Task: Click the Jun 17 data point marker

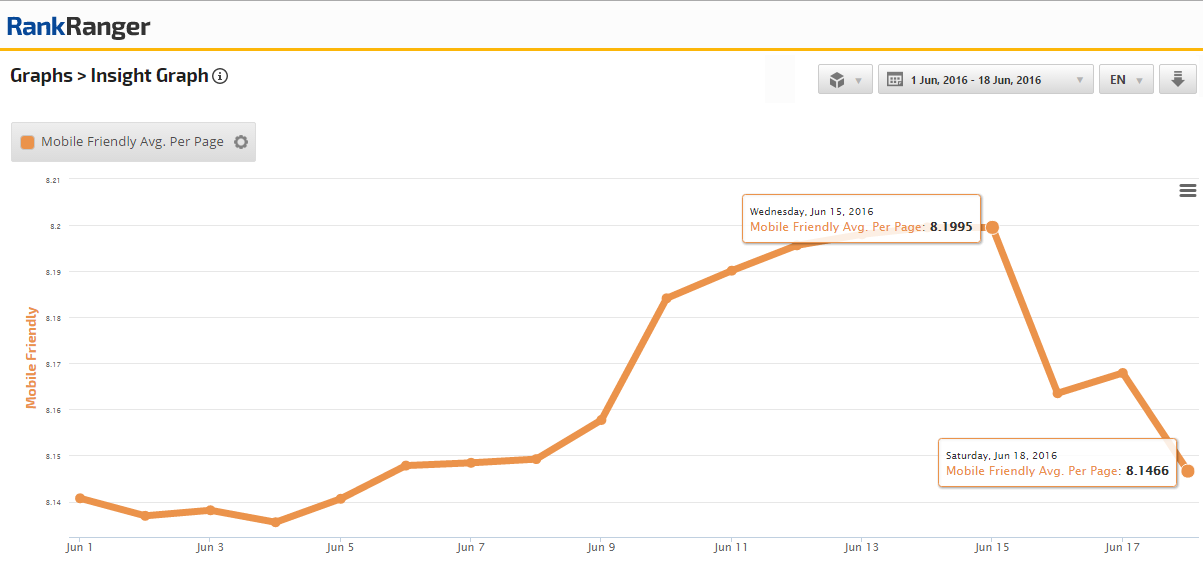Action: tap(1123, 373)
